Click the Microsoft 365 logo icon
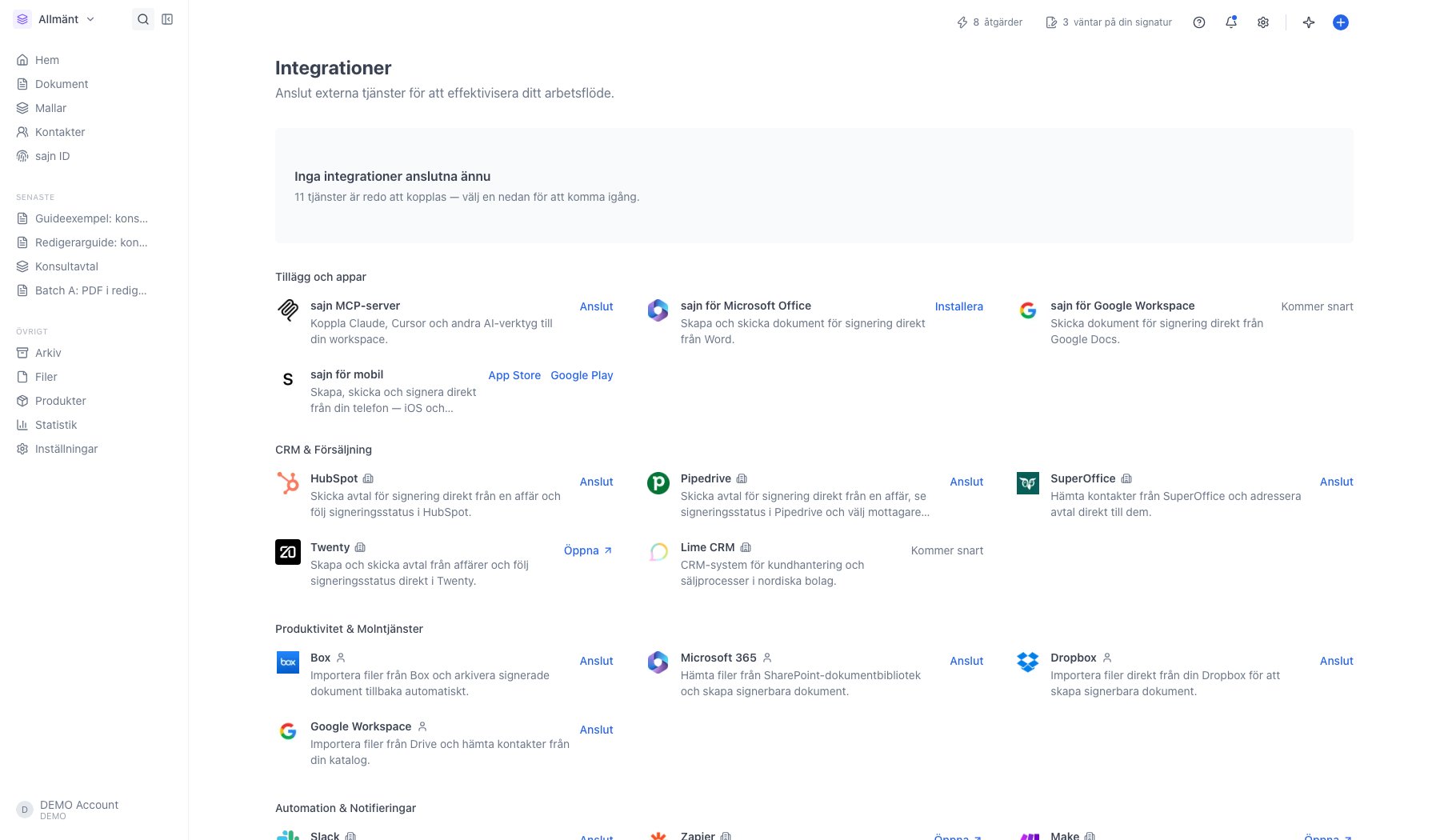This screenshot has width=1440, height=840. pyautogui.click(x=658, y=662)
